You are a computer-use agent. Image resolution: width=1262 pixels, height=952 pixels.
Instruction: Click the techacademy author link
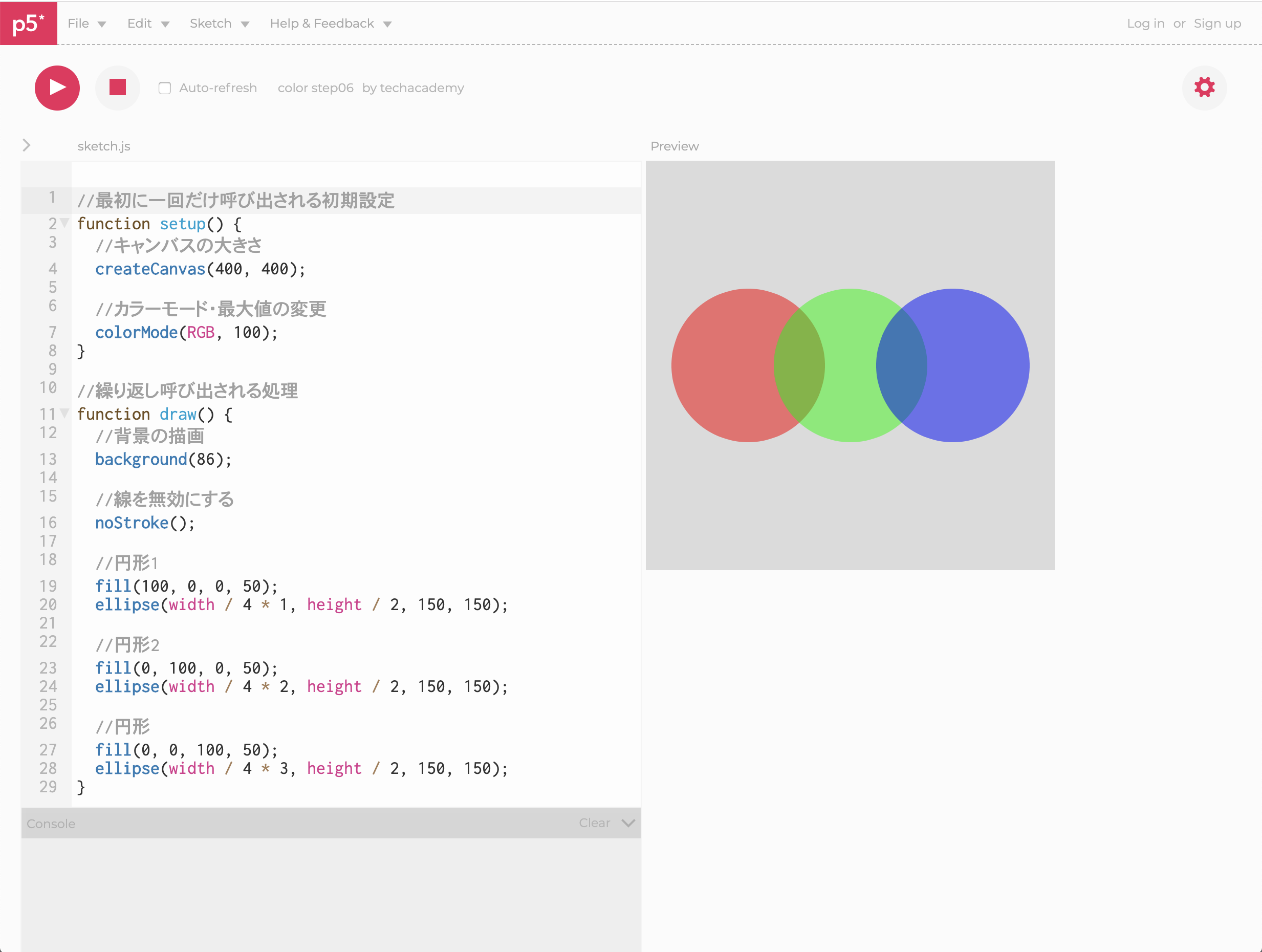422,88
